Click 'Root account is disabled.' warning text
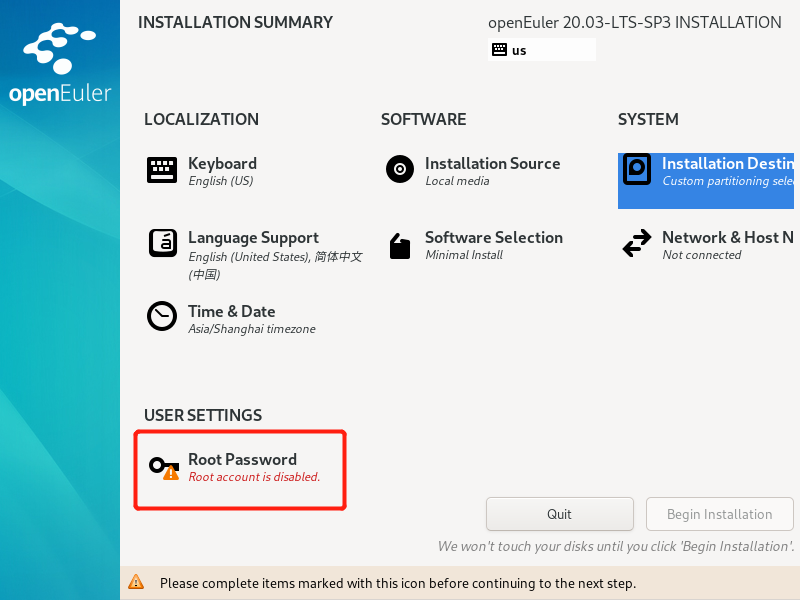This screenshot has height=600, width=800. (254, 477)
